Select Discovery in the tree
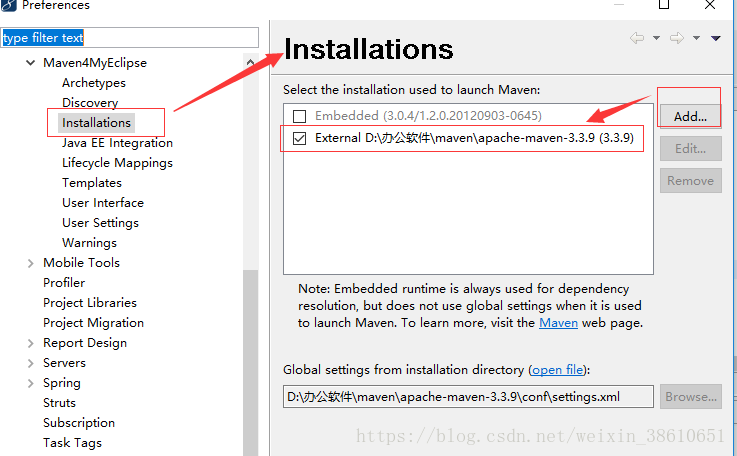737x456 pixels. [x=90, y=103]
